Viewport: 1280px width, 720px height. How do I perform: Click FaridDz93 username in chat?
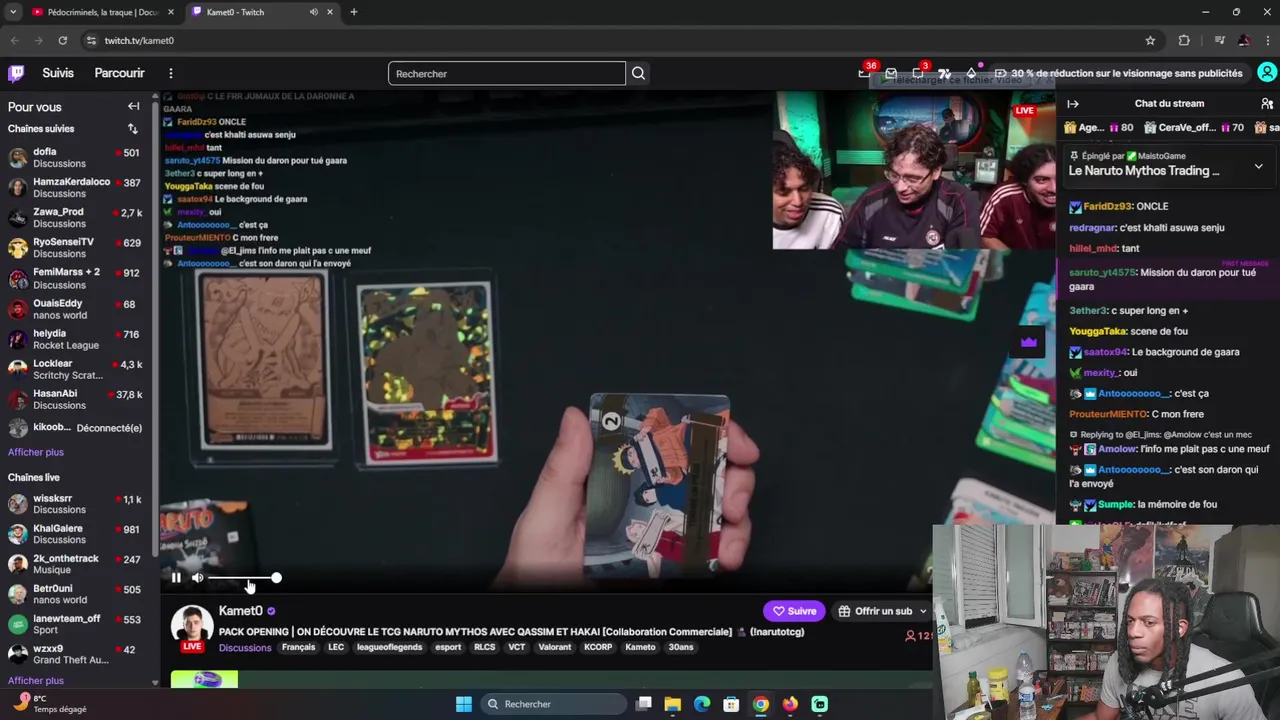[1108, 206]
